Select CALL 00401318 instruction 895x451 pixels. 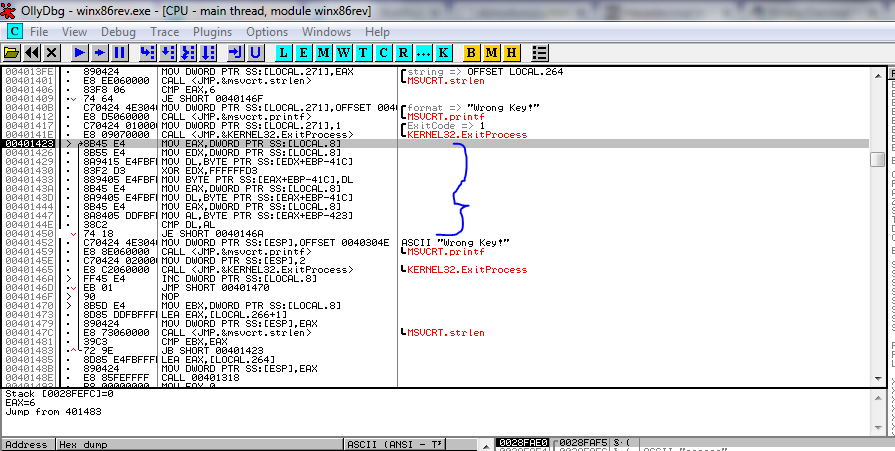(x=200, y=377)
